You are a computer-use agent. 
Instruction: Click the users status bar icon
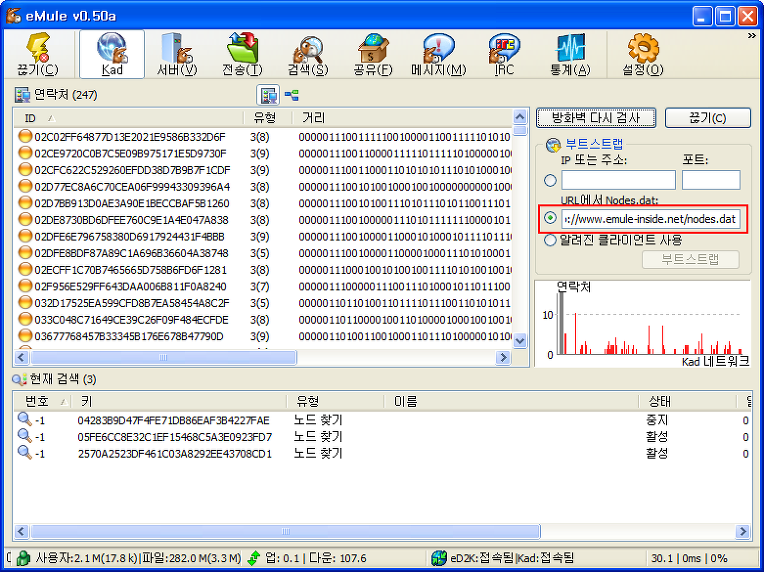pyautogui.click(x=23, y=558)
